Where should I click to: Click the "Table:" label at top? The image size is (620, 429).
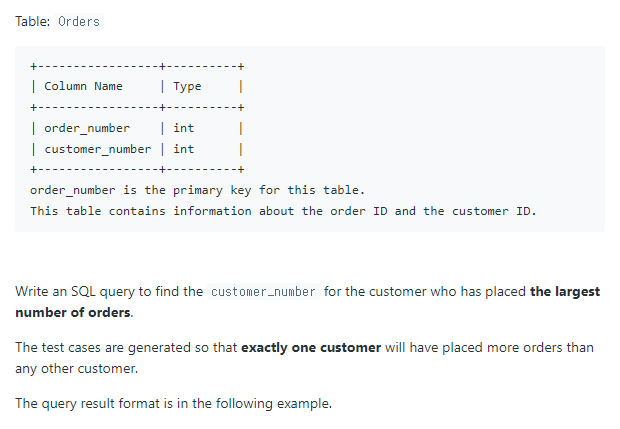click(x=34, y=21)
